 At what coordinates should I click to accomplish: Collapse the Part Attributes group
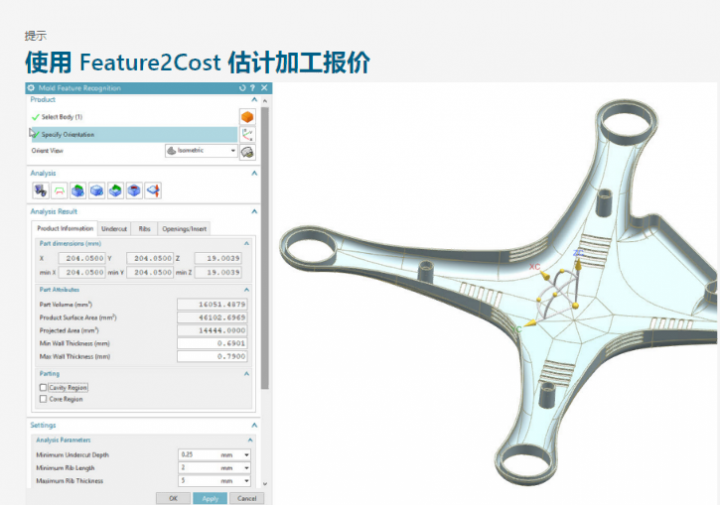tap(247, 290)
